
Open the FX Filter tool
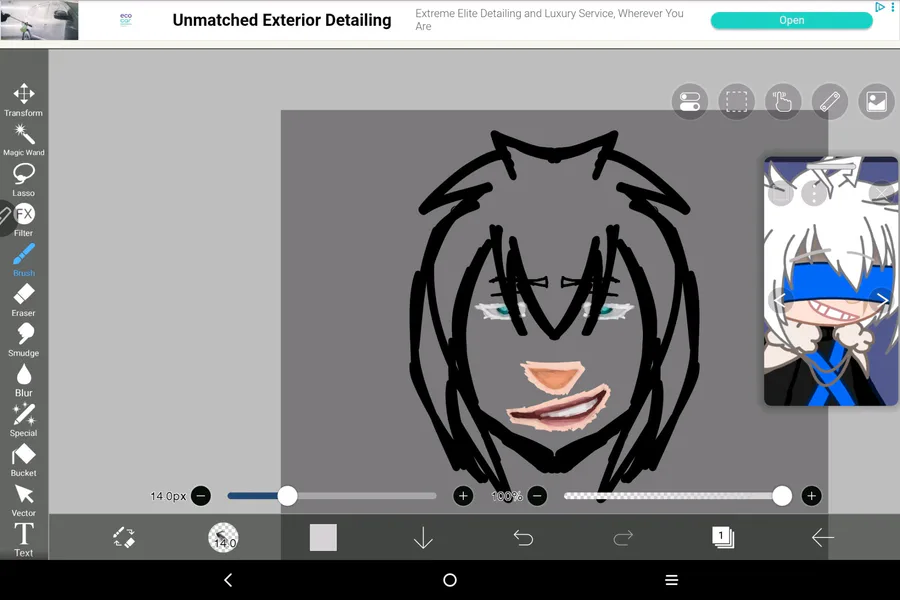click(x=24, y=220)
